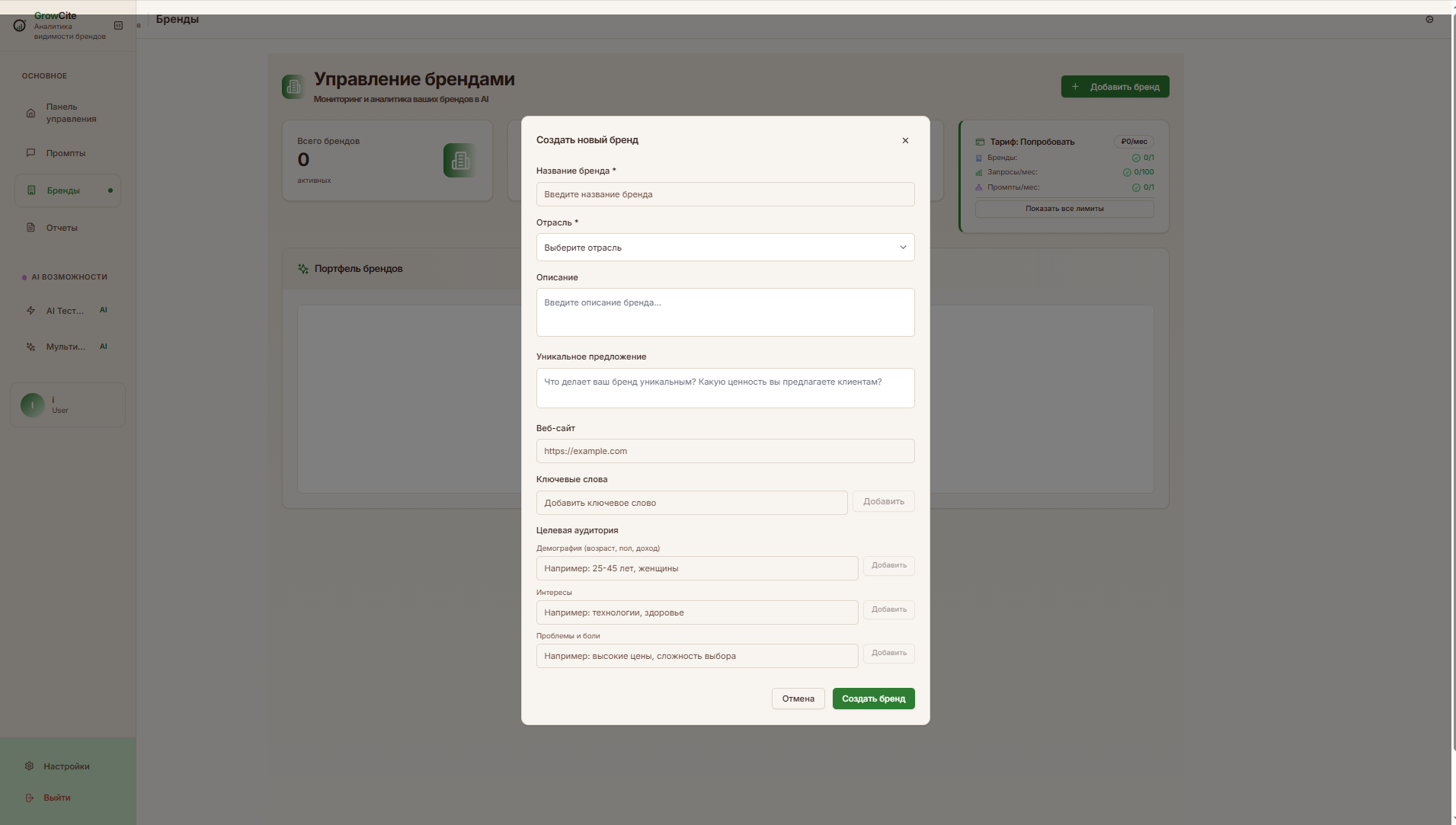This screenshot has width=1456, height=825.
Task: Click the Отчеты document icon in sidebar
Action: pyautogui.click(x=31, y=228)
